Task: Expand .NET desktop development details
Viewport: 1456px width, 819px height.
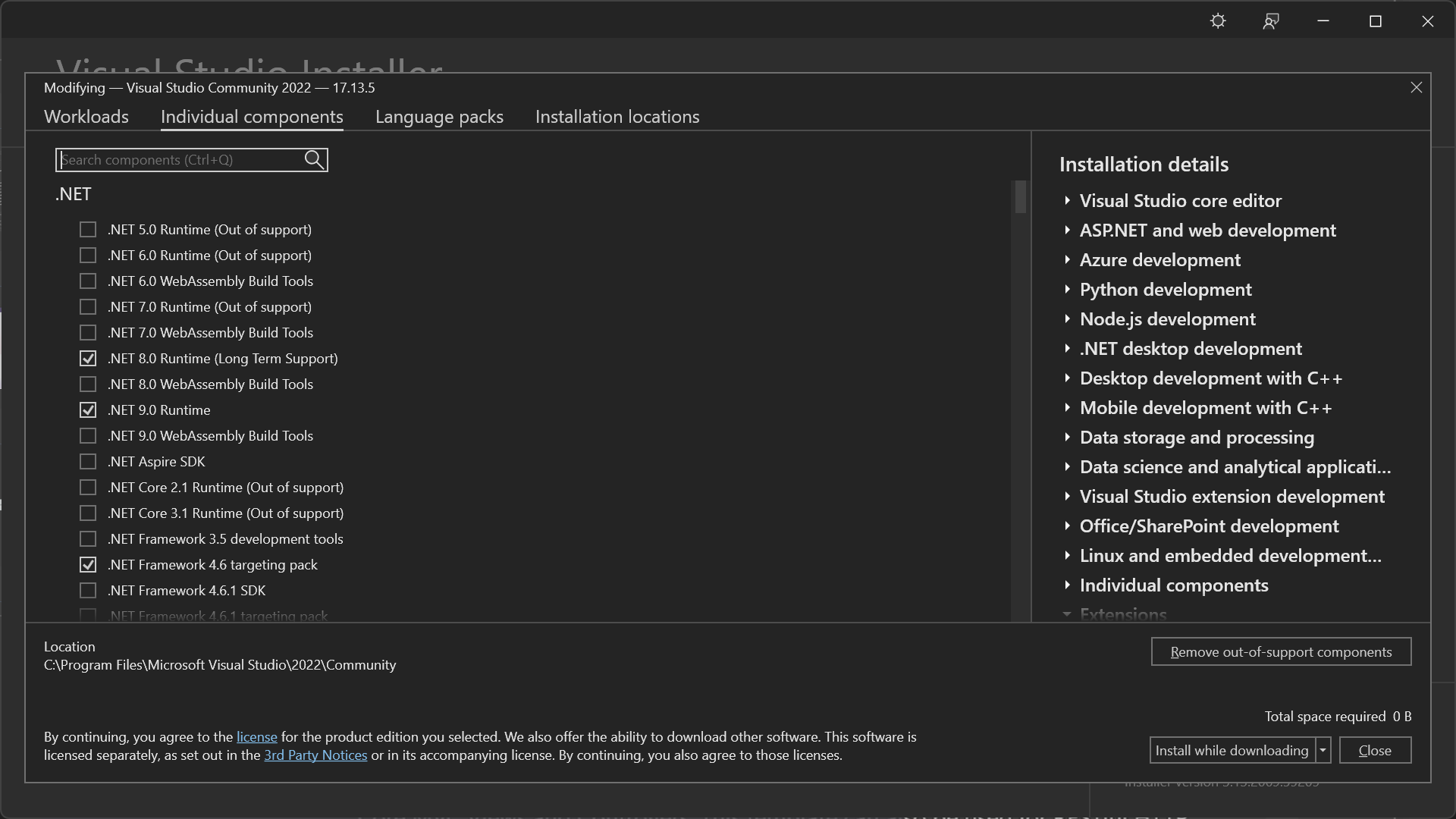Action: click(1067, 348)
